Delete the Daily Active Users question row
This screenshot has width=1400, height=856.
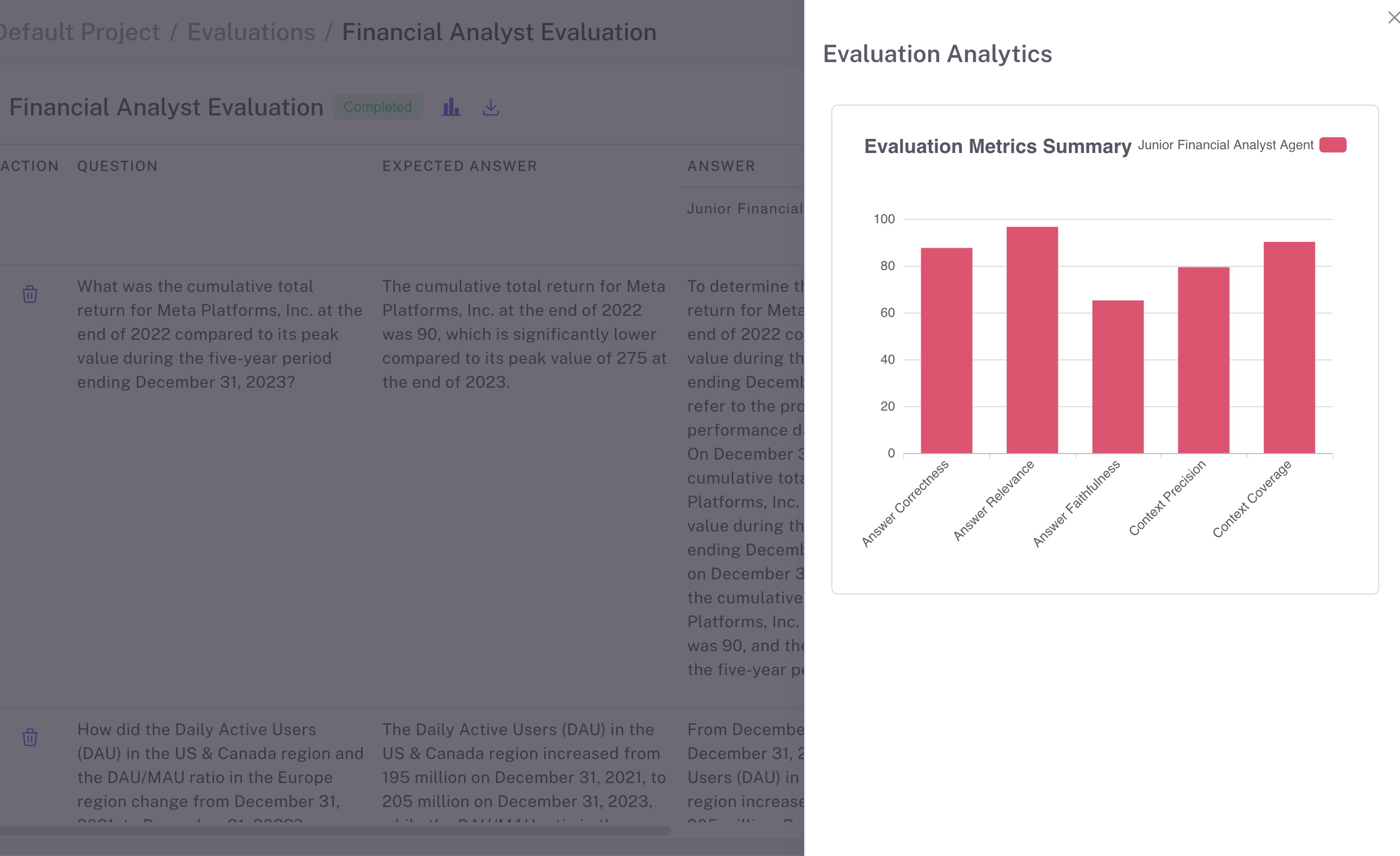click(x=30, y=737)
